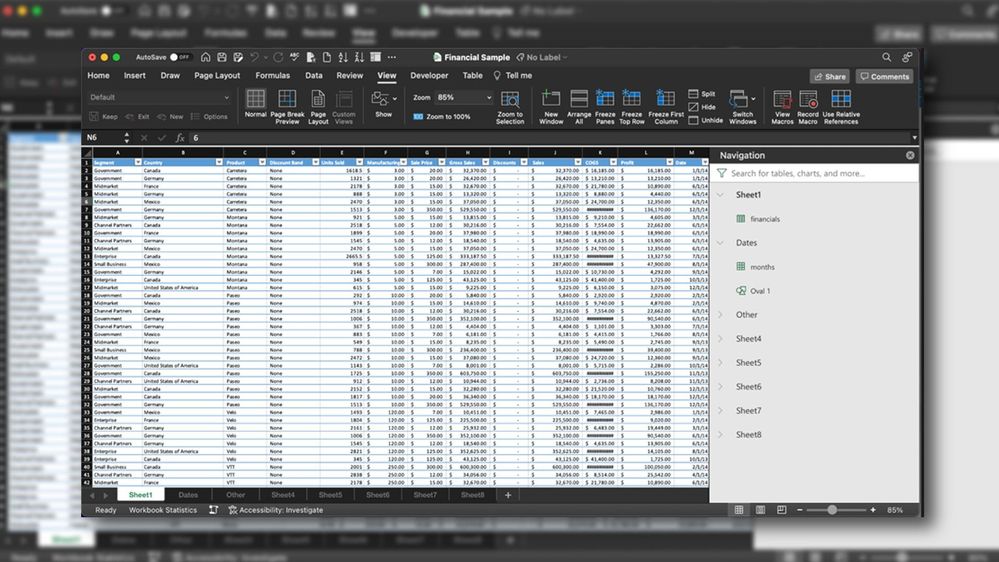Screen dimensions: 999x562
Task: Open the Home ribbon tab
Action: [98, 75]
